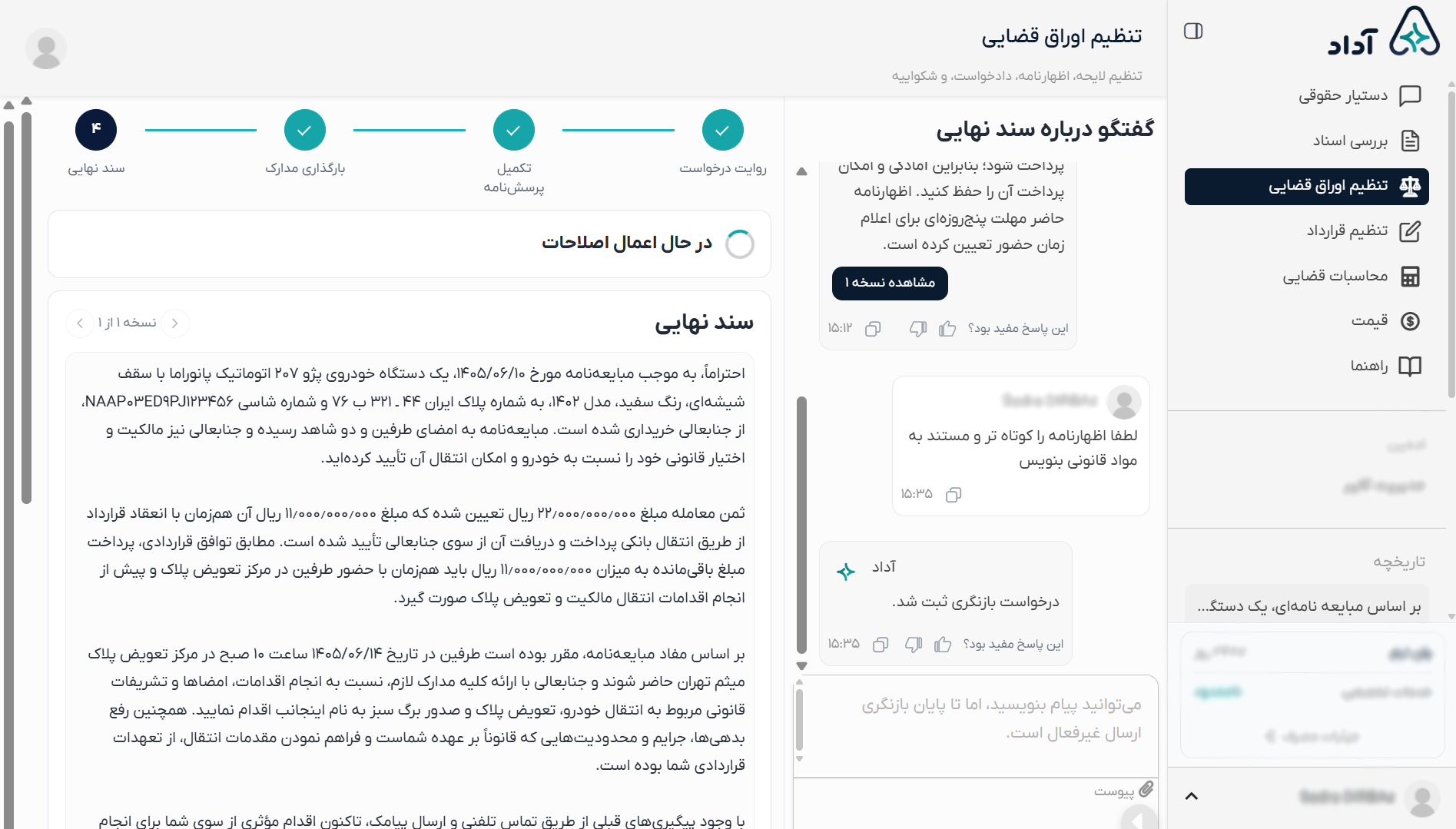Click the chat scroll-up arrow

pyautogui.click(x=801, y=172)
